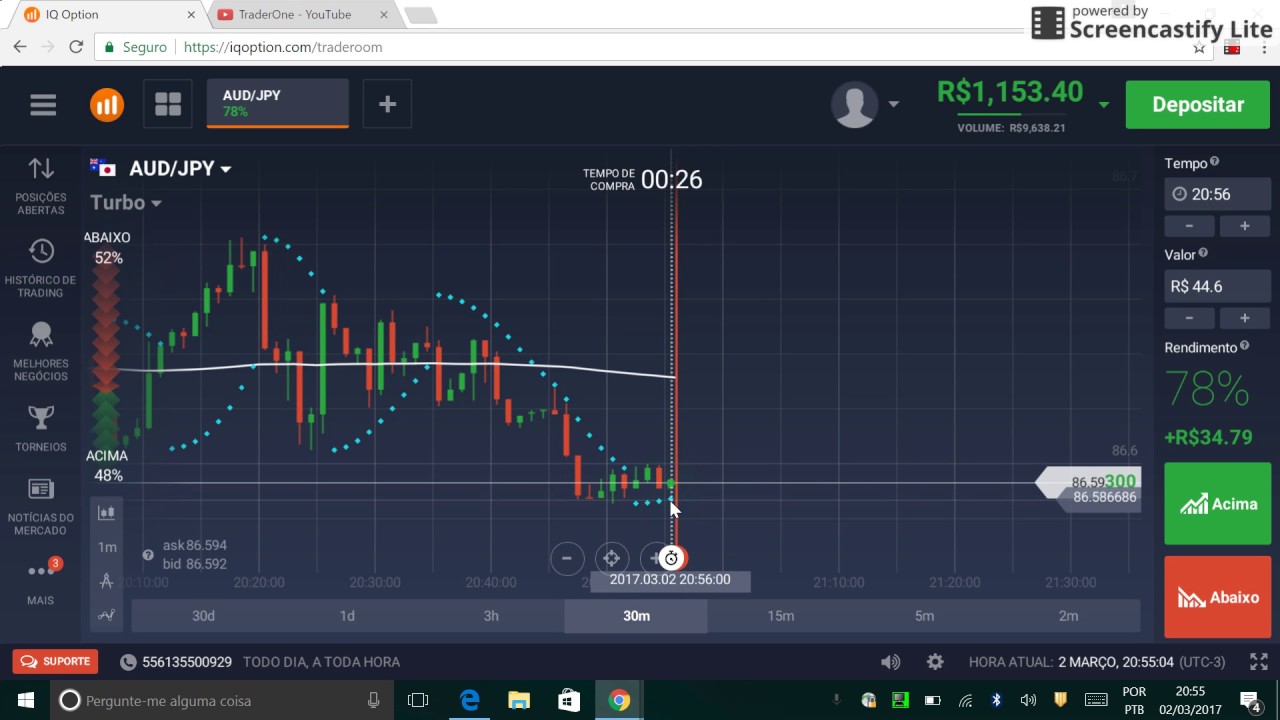This screenshot has width=1280, height=720.
Task: Click the Rendimento help question icon
Action: point(1245,346)
